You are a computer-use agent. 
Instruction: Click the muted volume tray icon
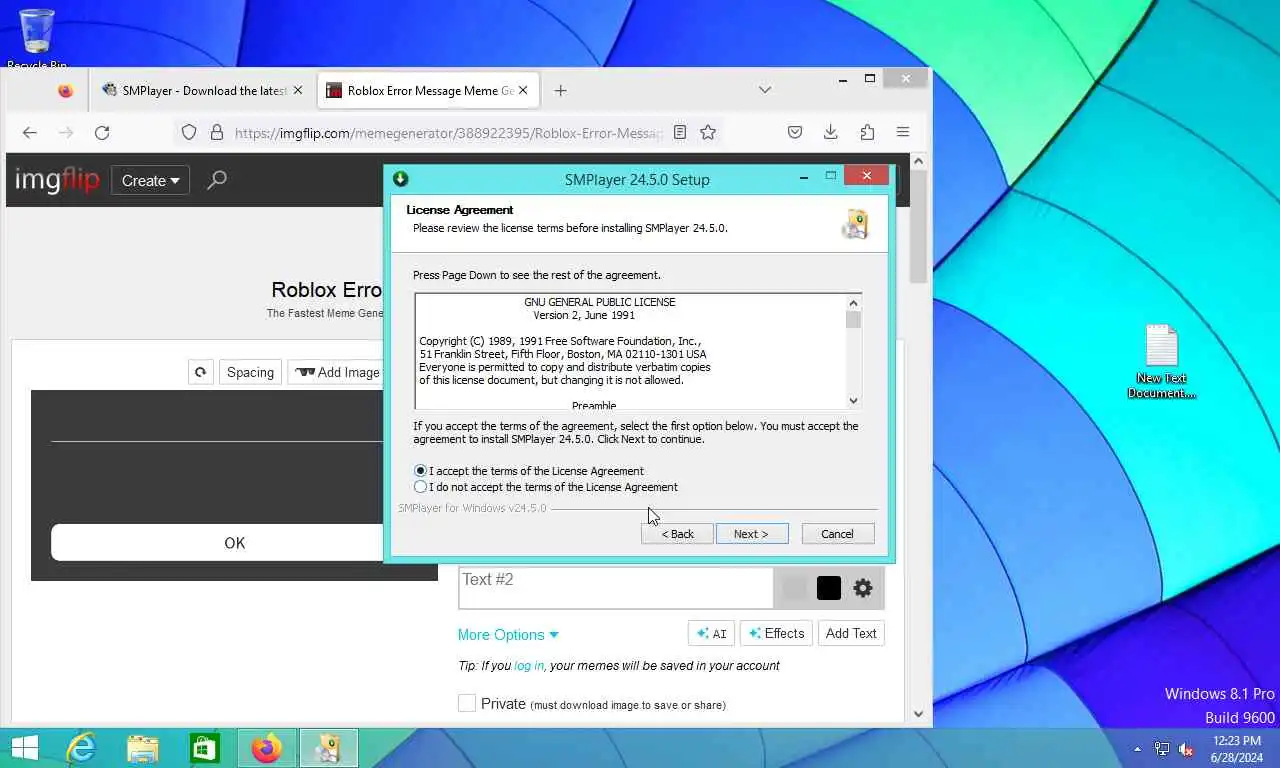1186,749
